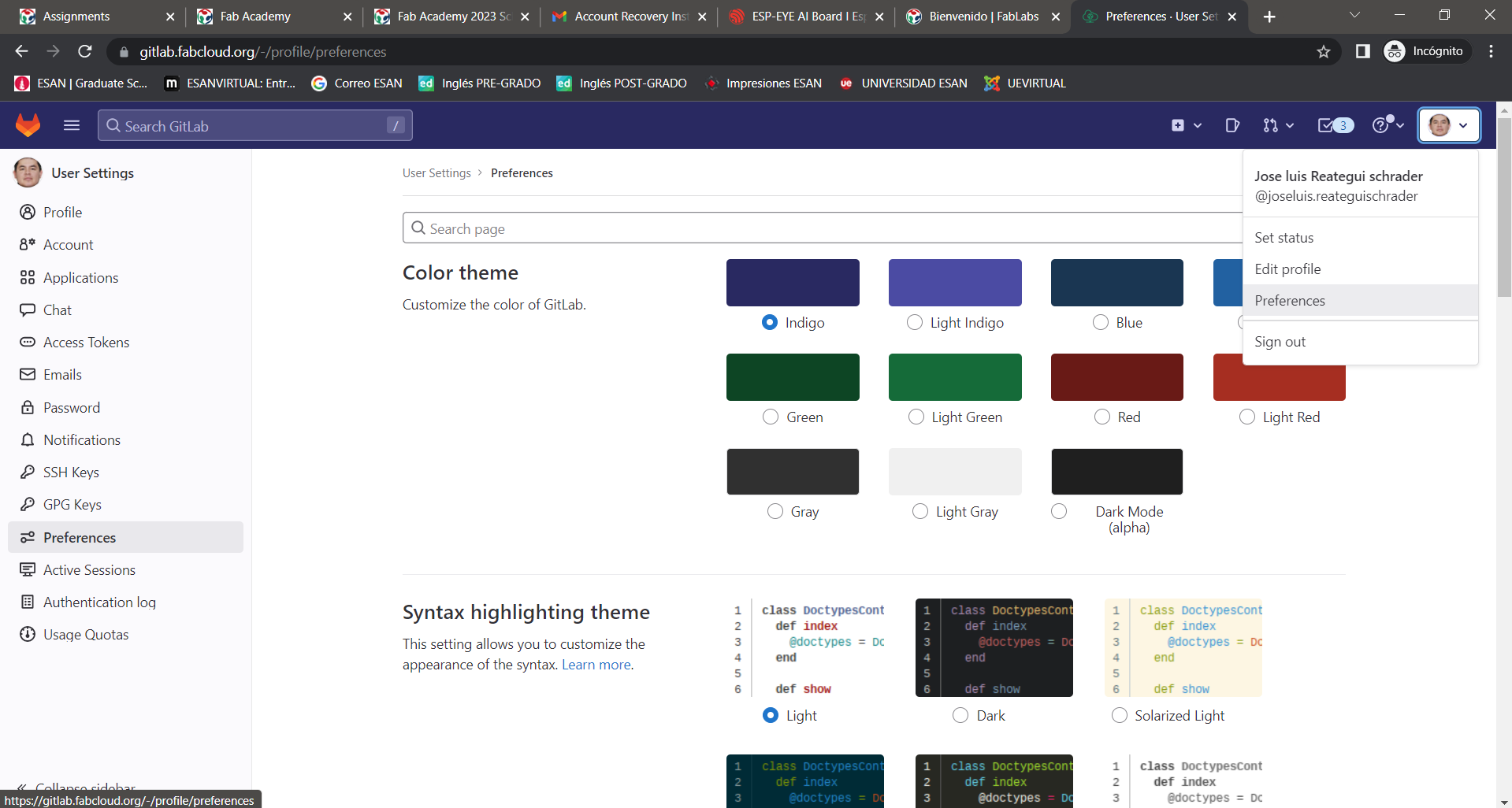Select Solarized Light syntax radio
1512x808 pixels.
[x=1120, y=715]
